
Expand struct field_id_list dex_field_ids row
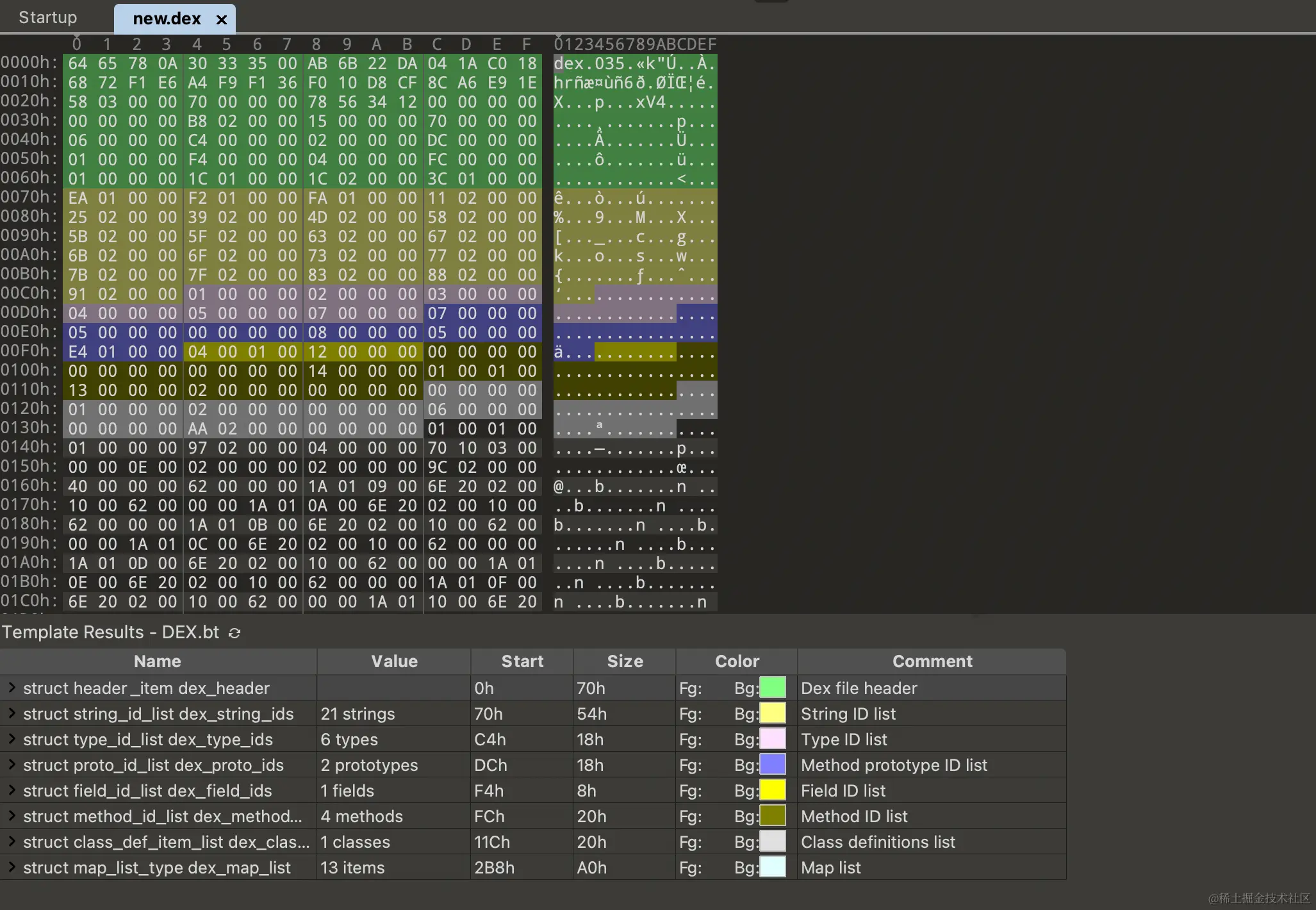[x=12, y=790]
